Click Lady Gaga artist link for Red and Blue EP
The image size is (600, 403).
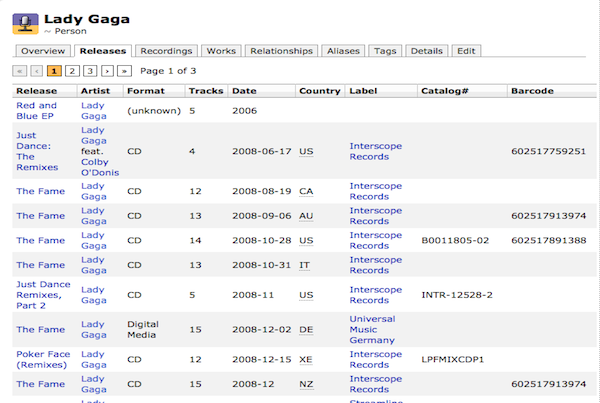[94, 111]
